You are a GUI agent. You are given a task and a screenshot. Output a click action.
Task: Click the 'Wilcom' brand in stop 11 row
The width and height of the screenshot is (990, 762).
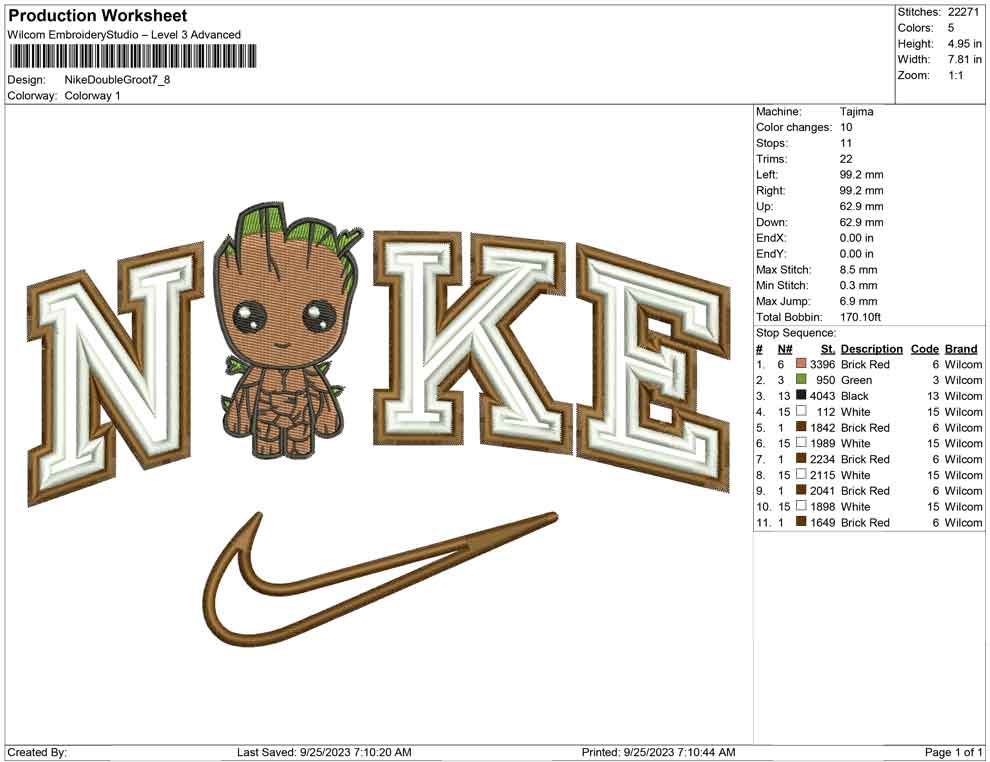pyautogui.click(x=963, y=521)
